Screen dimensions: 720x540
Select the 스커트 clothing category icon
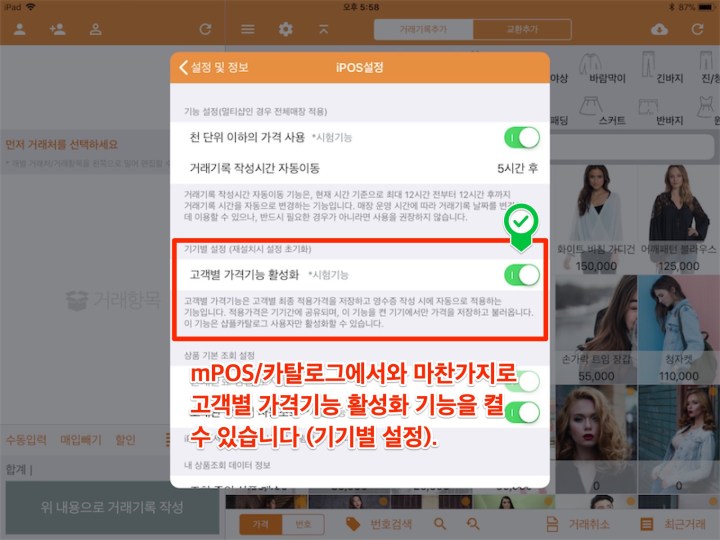[x=591, y=105]
